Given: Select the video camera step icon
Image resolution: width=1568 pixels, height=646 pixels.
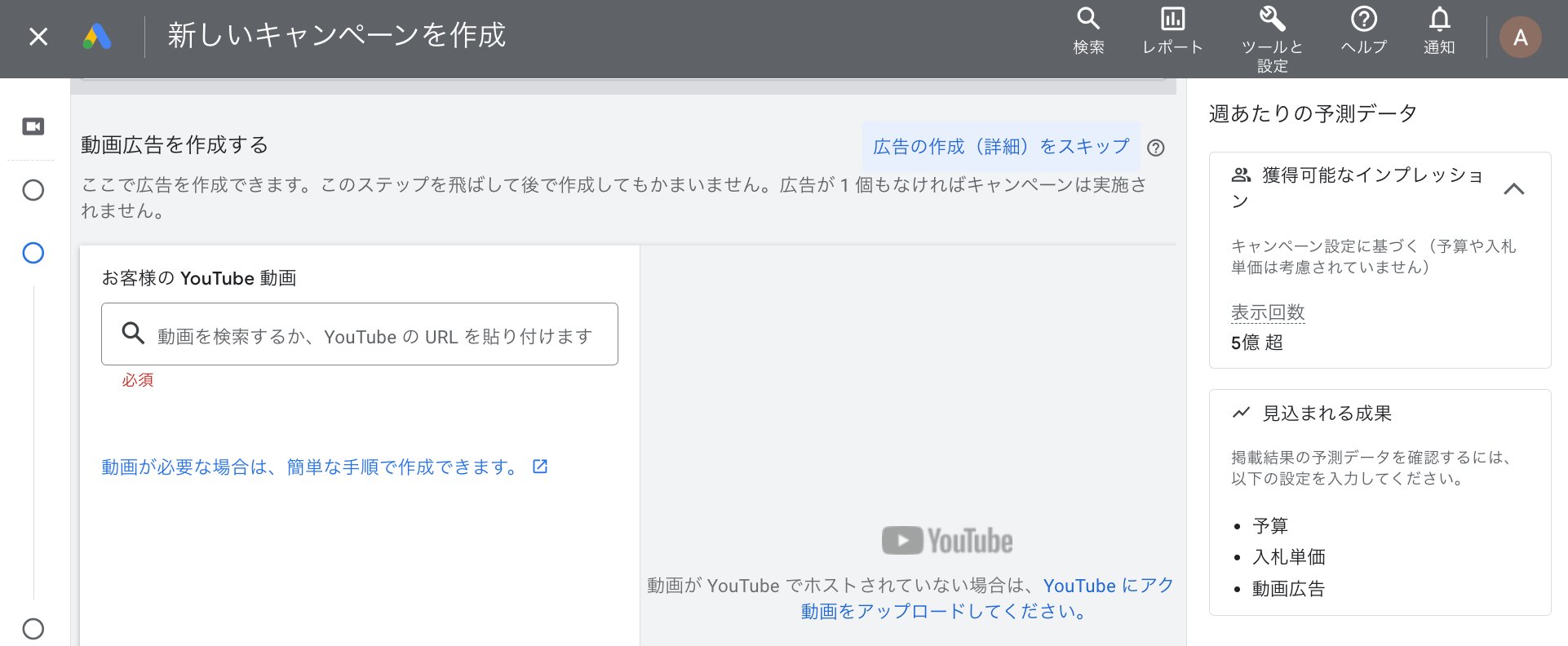Looking at the screenshot, I should click(x=33, y=126).
